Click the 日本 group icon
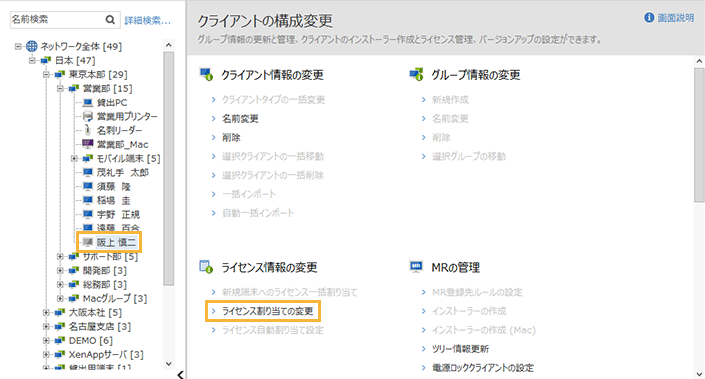The image size is (705, 379). tap(45, 60)
